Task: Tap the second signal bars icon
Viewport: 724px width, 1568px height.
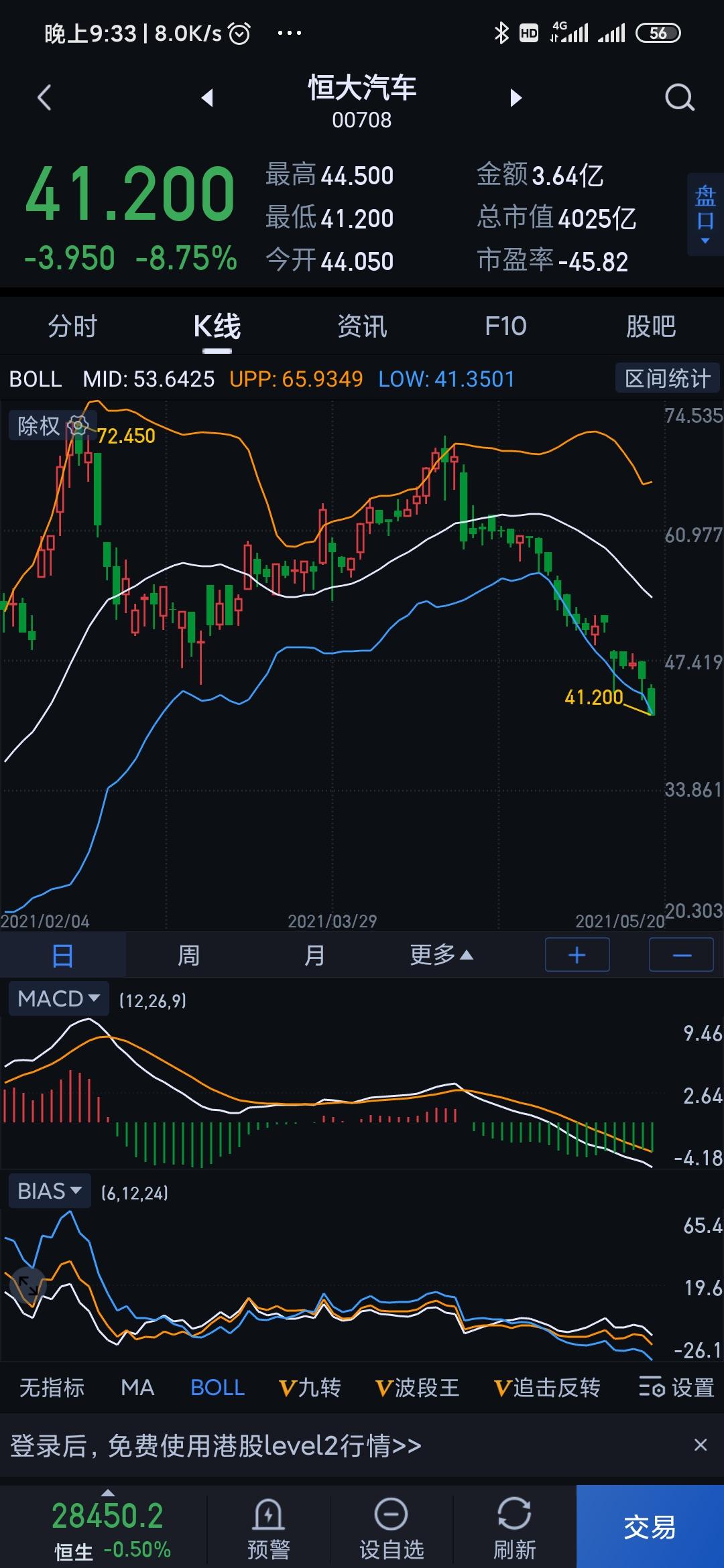Action: 611,33
